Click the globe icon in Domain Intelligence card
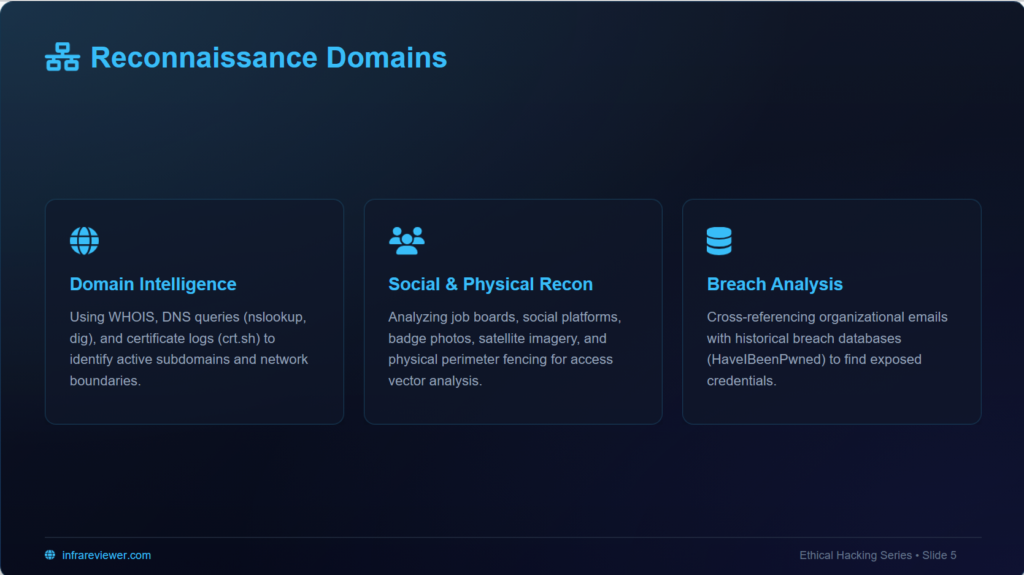 (x=84, y=240)
